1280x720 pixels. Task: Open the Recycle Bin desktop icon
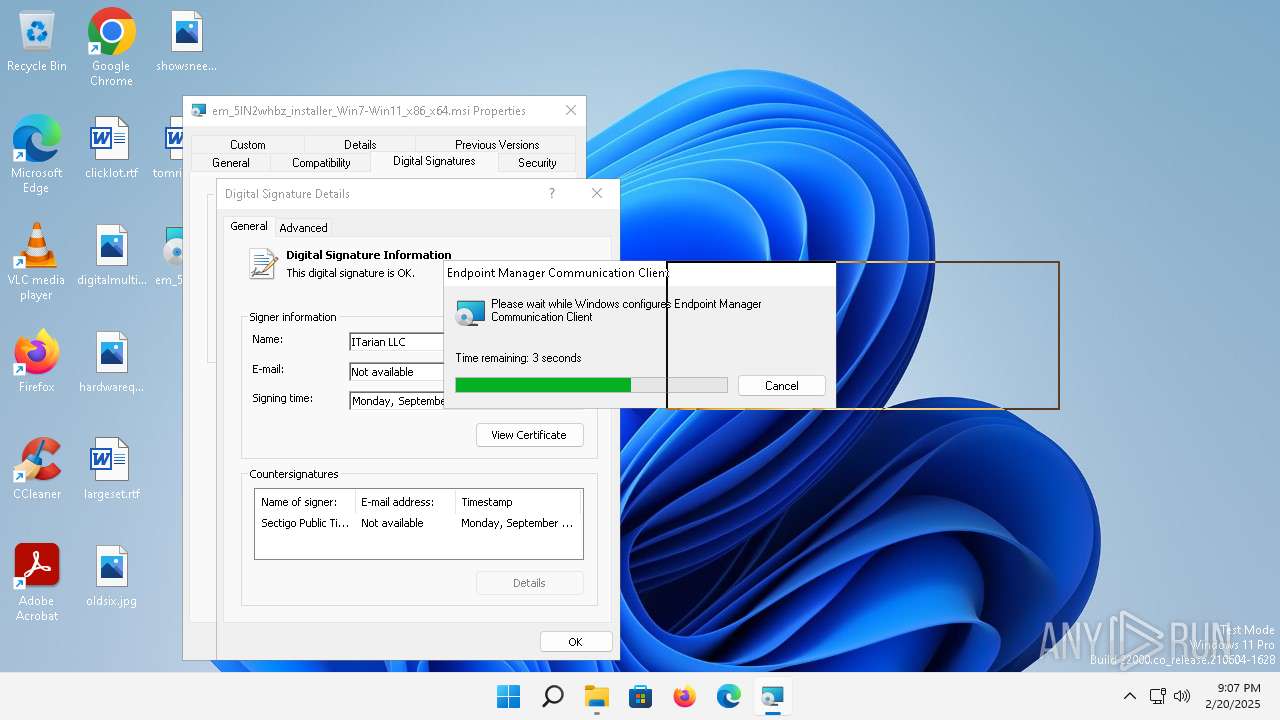37,42
